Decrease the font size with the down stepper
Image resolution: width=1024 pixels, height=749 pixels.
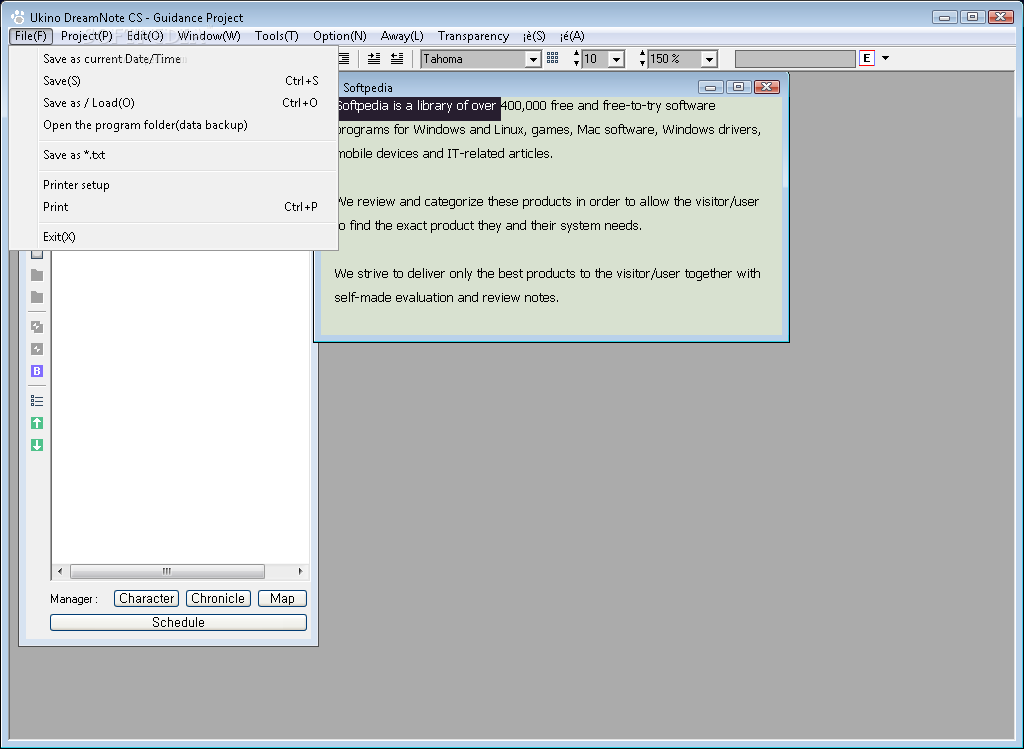click(x=576, y=63)
